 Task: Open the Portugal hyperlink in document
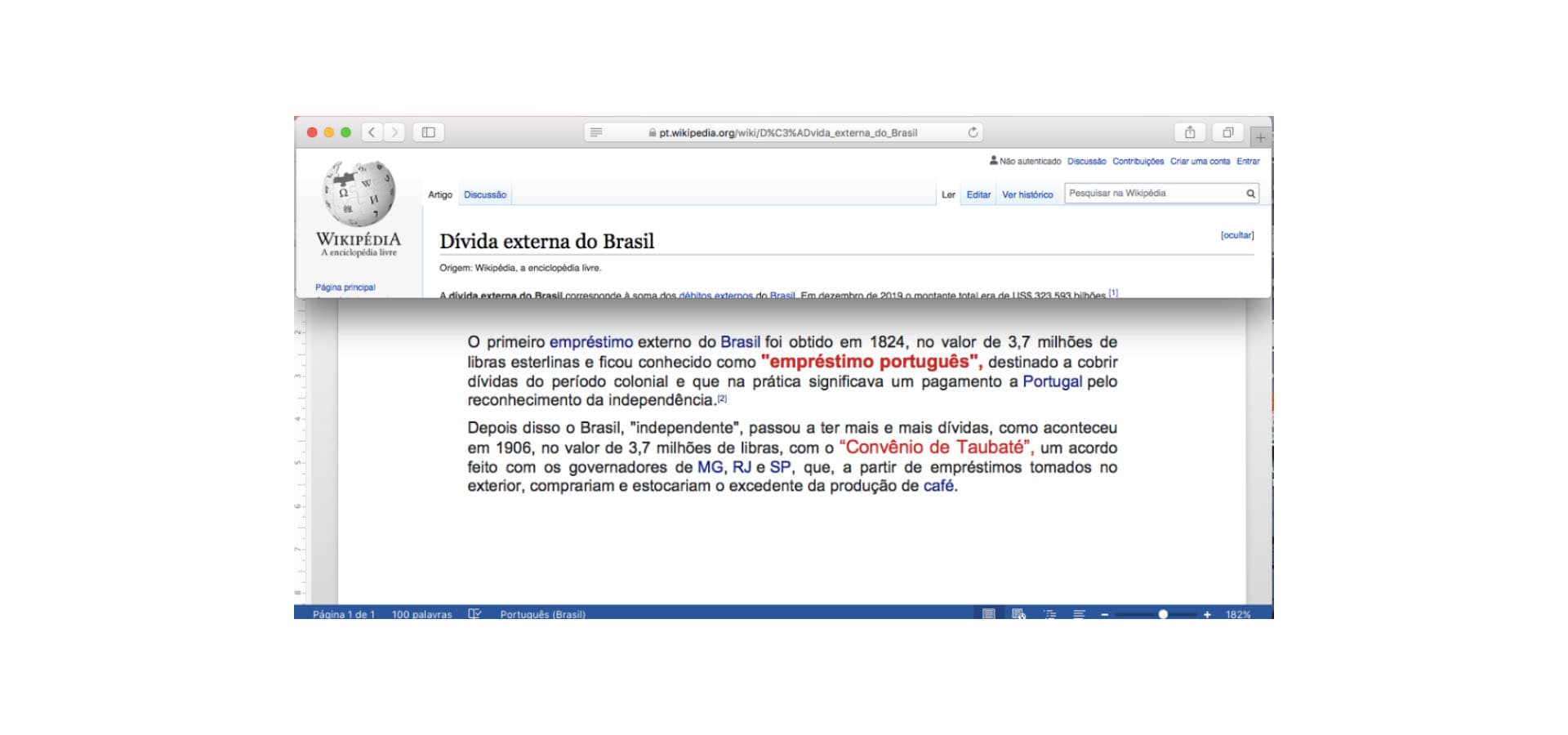point(1052,381)
